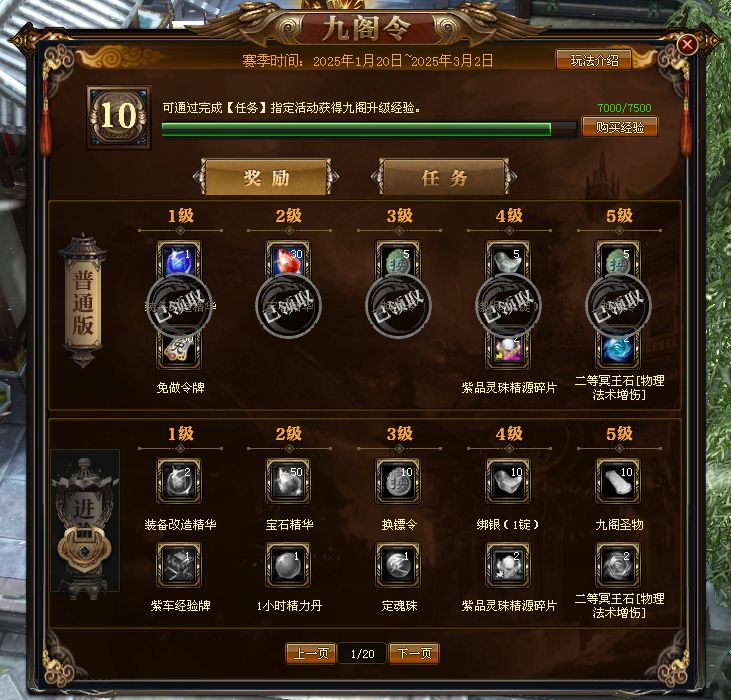Viewport: 731px width, 700px height.
Task: Click the 宝石精华 icon showing 50
Action: pos(288,481)
